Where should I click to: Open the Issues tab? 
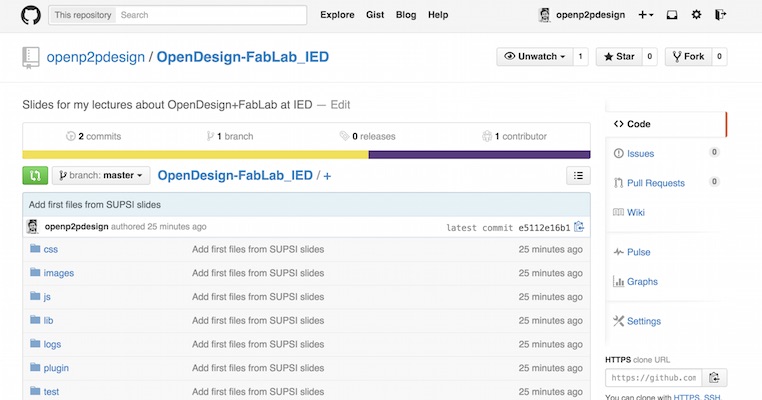(x=641, y=154)
